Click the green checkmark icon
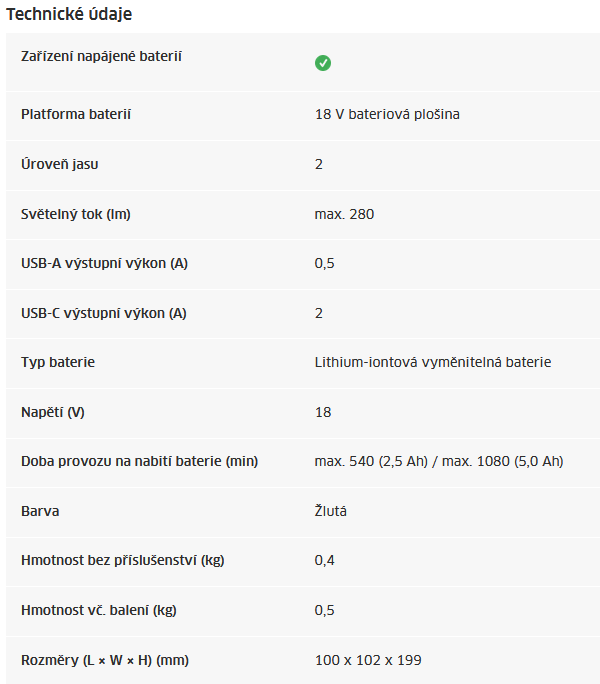The height and width of the screenshot is (684, 600). coord(323,63)
